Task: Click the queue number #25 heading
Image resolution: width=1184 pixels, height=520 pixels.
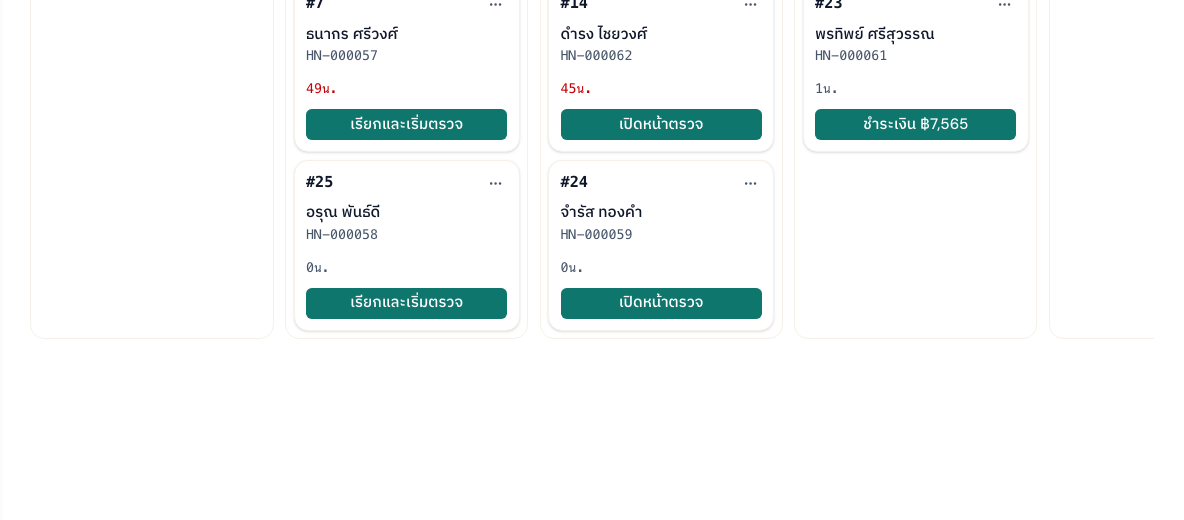Action: click(319, 182)
